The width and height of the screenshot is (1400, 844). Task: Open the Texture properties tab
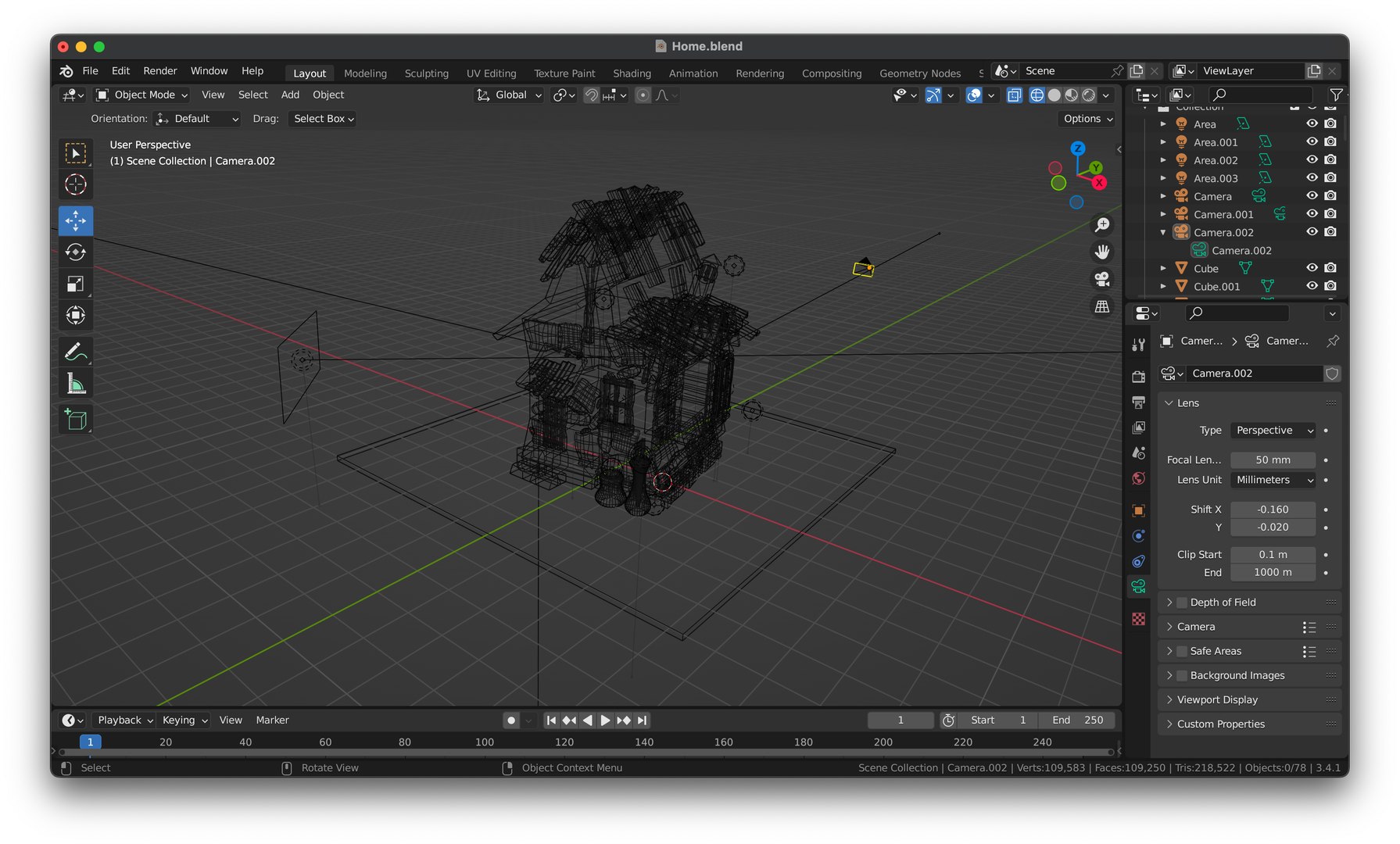point(1139,619)
